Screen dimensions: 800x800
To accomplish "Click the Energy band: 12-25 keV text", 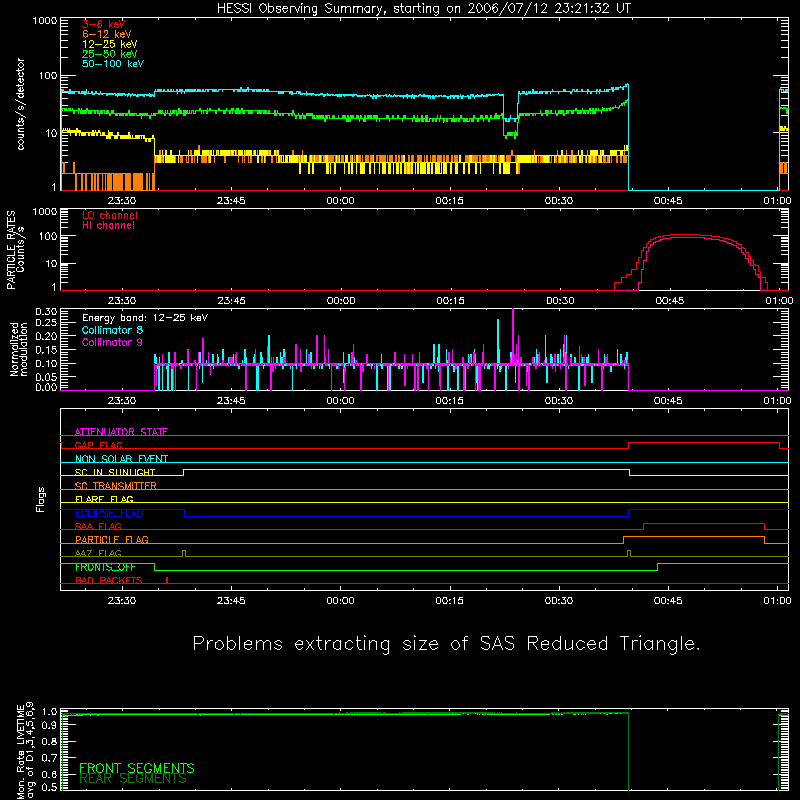I will [145, 318].
